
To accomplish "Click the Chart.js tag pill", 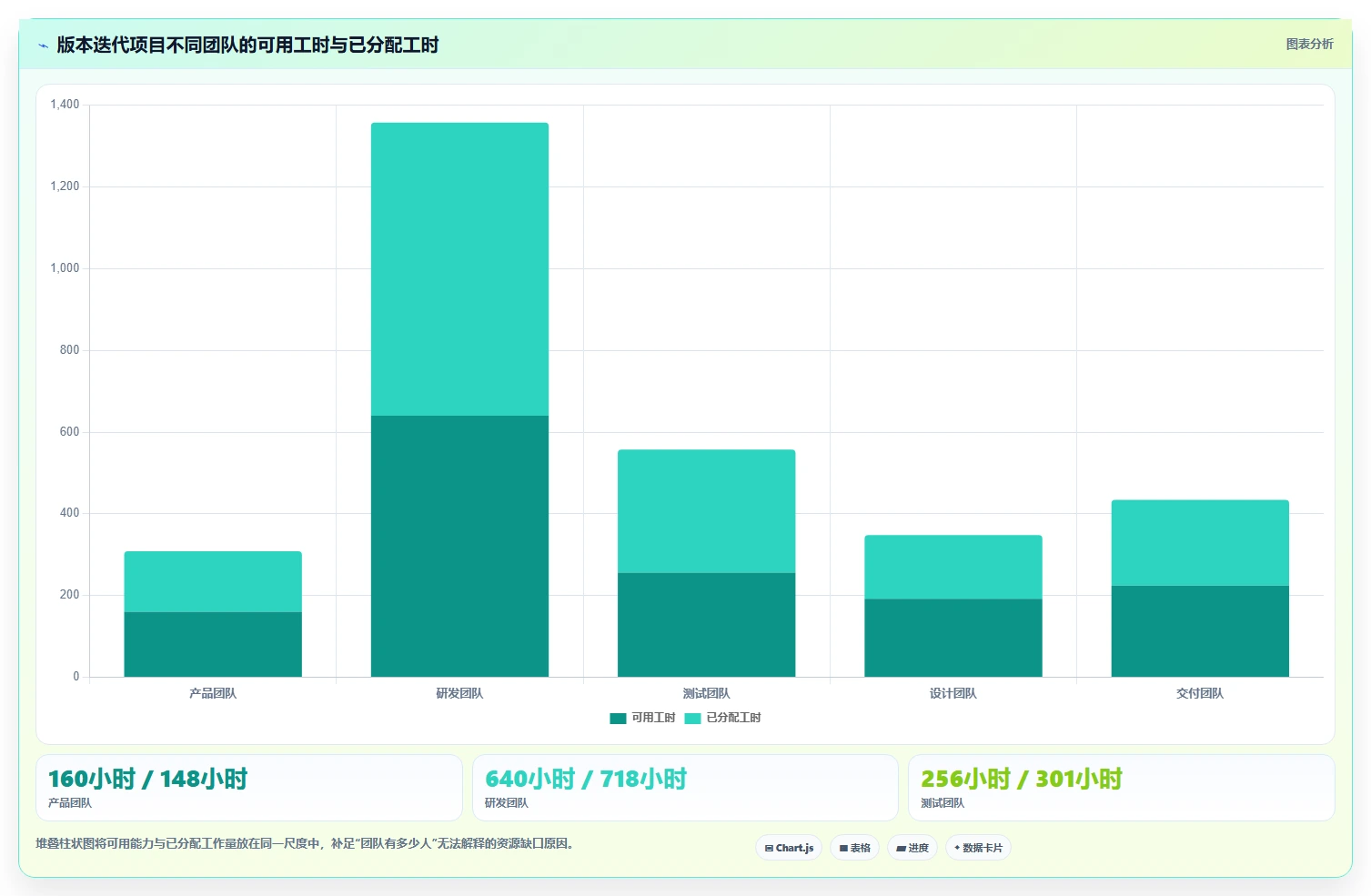I will coord(789,848).
